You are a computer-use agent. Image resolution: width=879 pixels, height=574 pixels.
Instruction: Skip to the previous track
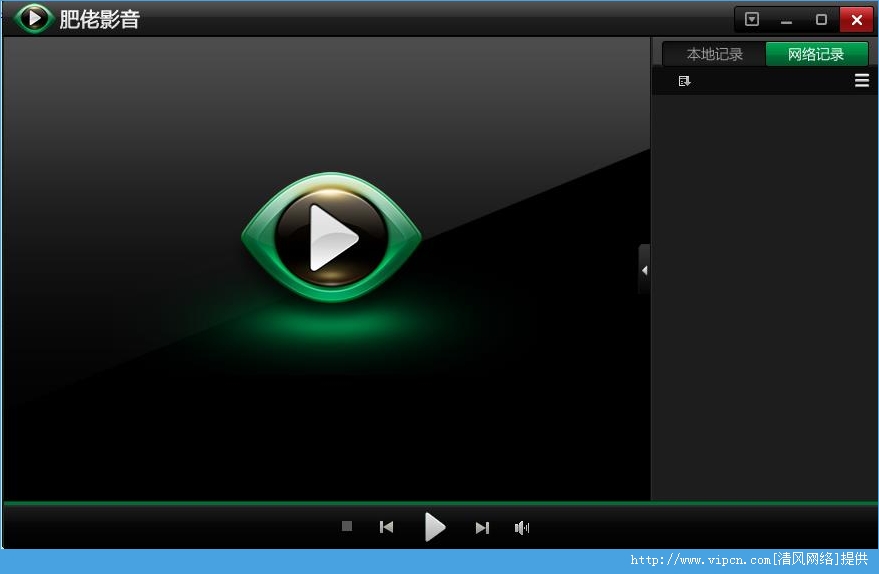tap(386, 527)
